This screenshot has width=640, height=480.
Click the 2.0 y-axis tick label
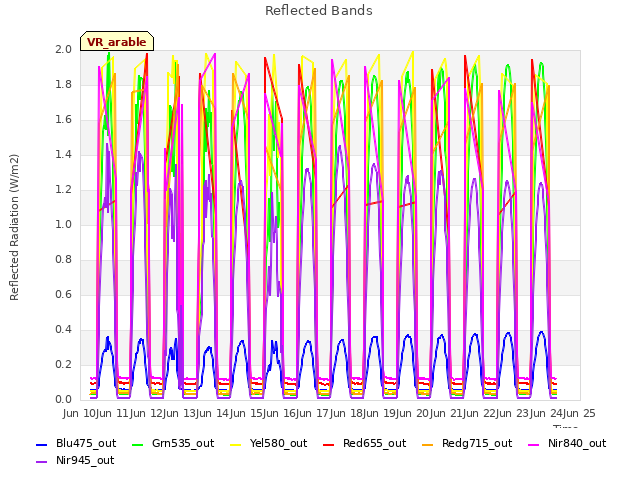coord(64,49)
